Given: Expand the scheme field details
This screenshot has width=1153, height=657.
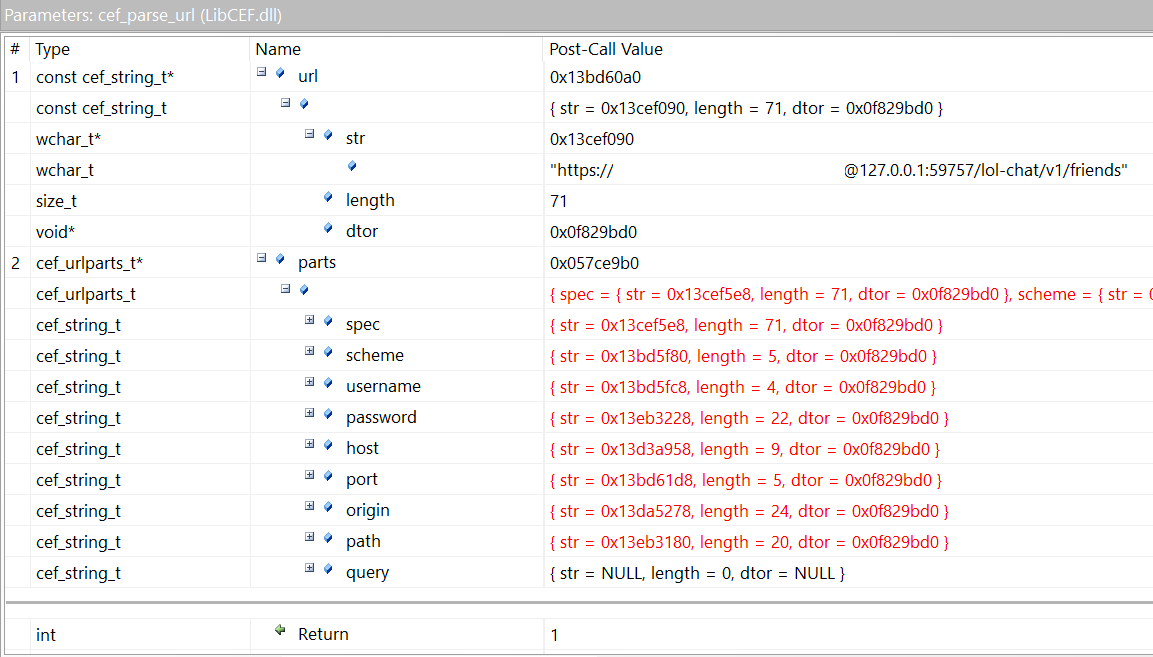Looking at the screenshot, I should coord(310,355).
